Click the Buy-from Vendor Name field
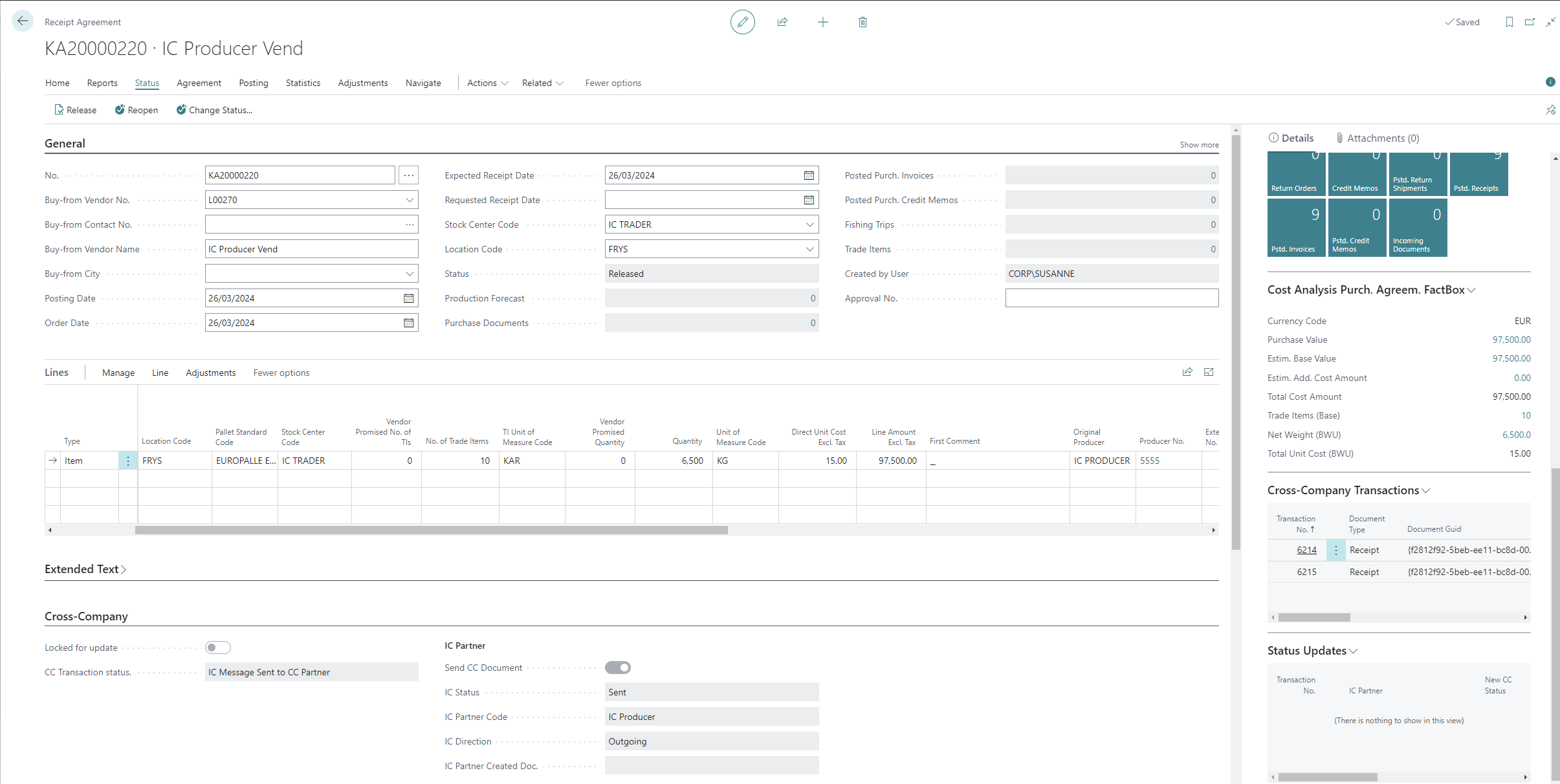This screenshot has height=784, width=1560. click(312, 249)
